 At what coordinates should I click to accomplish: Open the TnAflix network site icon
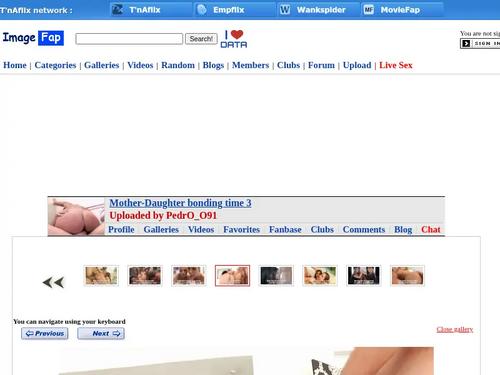coord(117,9)
